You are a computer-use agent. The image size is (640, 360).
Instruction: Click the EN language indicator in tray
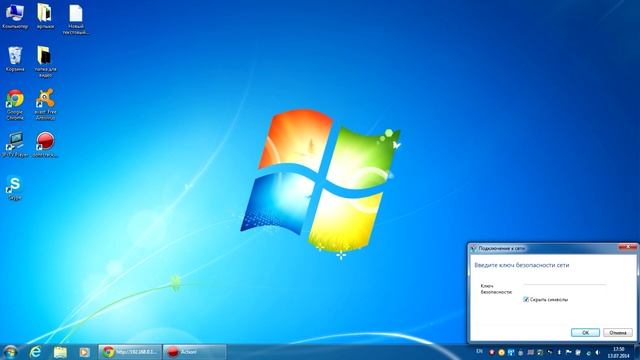[x=479, y=351]
